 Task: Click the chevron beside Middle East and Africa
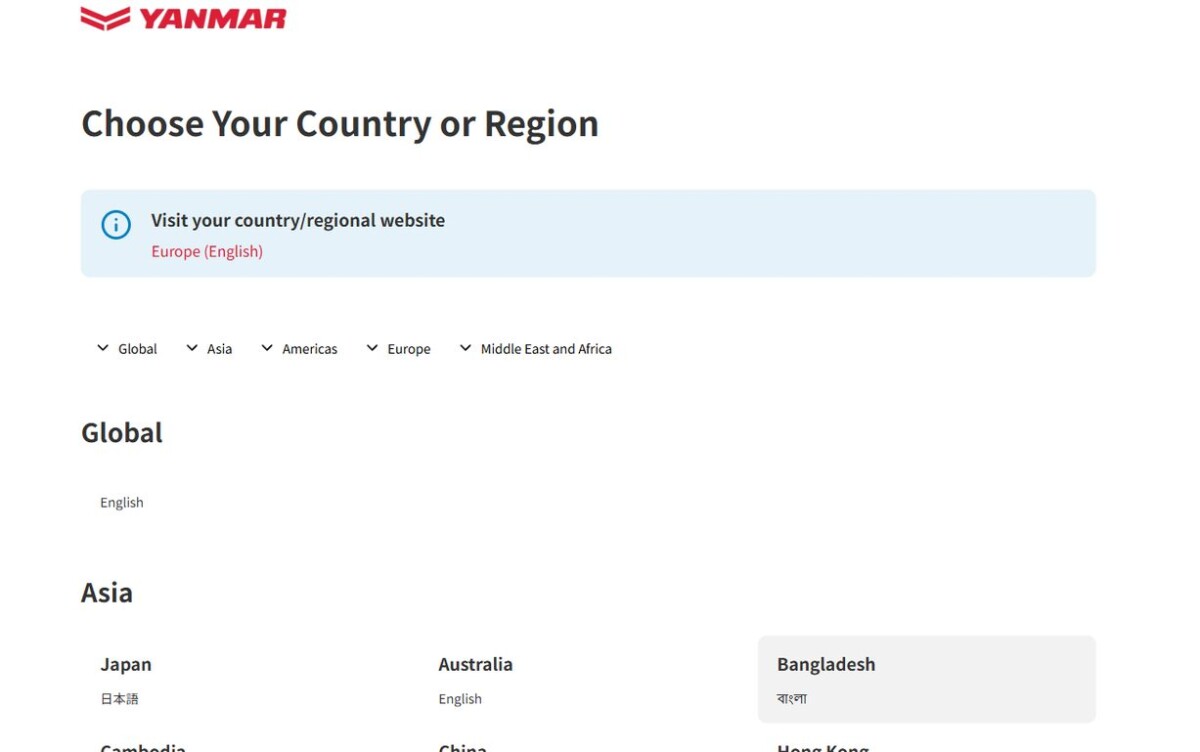[465, 348]
